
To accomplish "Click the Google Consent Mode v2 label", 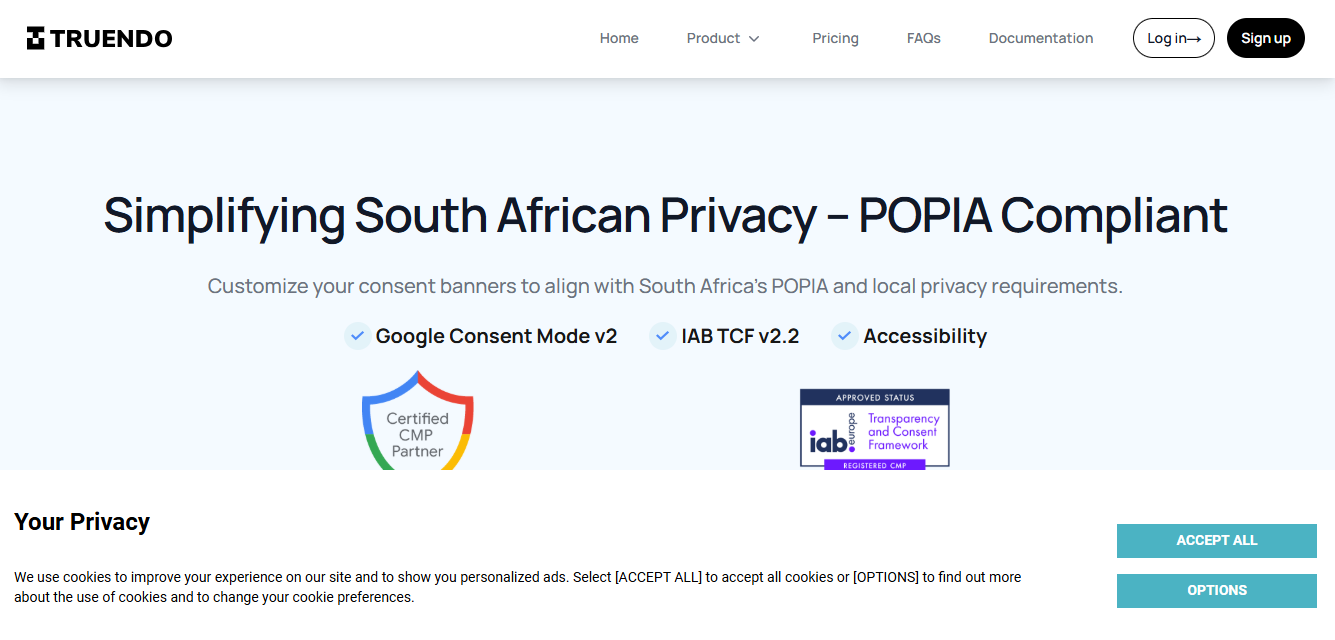I will pyautogui.click(x=496, y=336).
